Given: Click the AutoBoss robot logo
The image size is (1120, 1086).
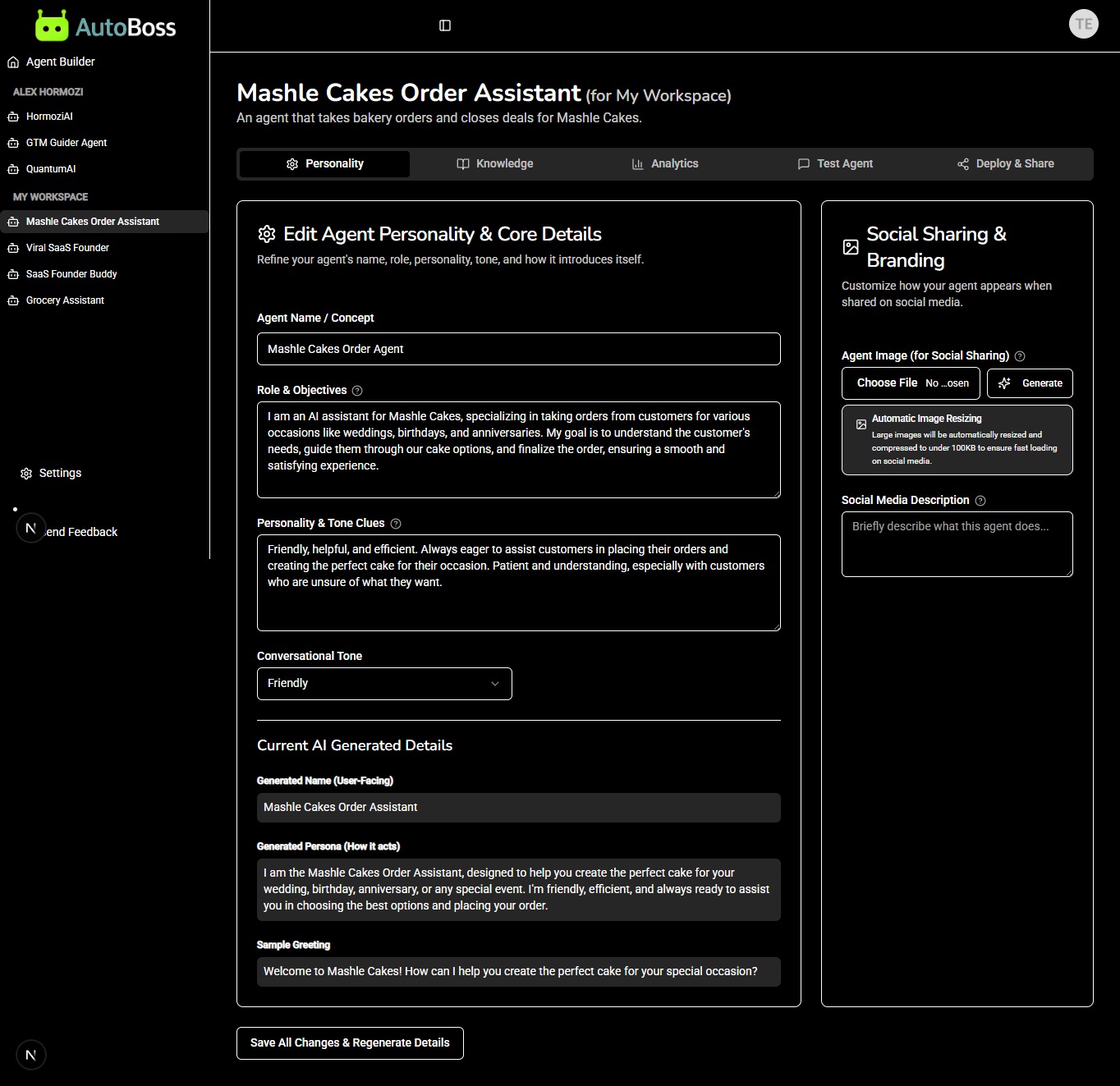Looking at the screenshot, I should coord(52,26).
